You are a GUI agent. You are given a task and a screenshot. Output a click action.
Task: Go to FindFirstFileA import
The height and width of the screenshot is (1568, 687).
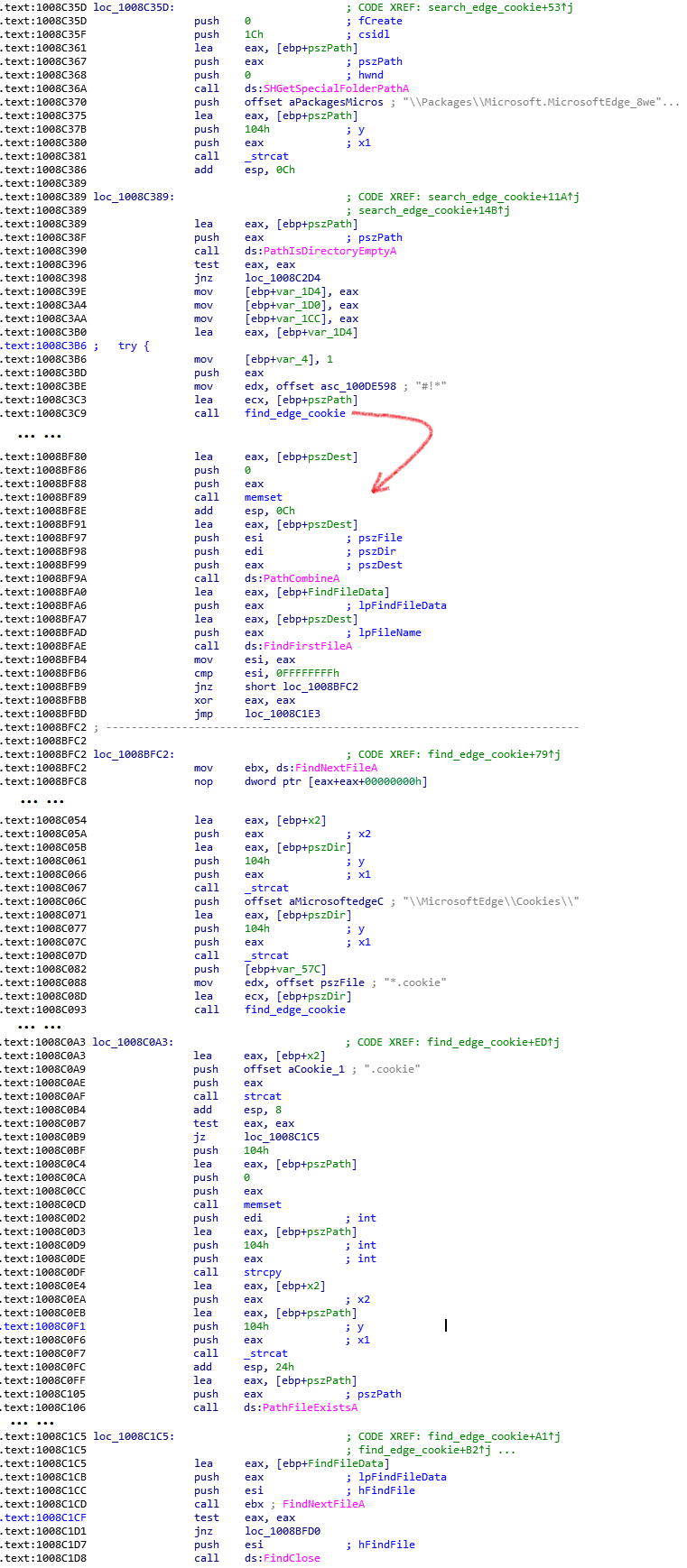(x=308, y=646)
